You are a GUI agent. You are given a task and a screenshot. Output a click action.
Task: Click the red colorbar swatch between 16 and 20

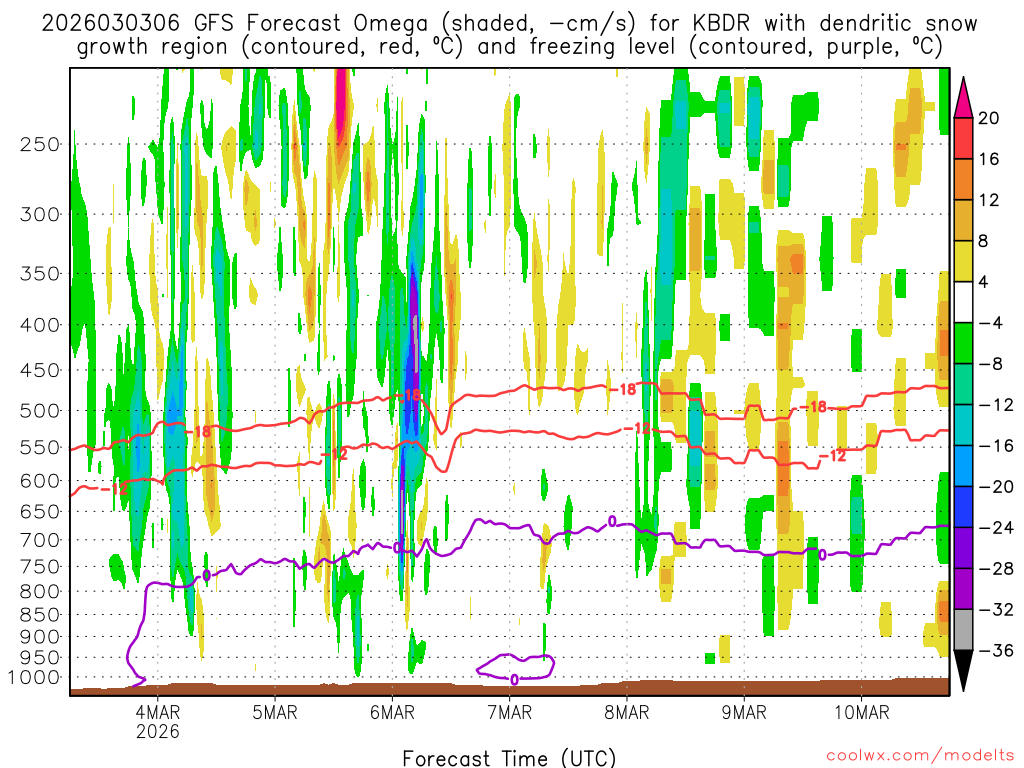(963, 138)
